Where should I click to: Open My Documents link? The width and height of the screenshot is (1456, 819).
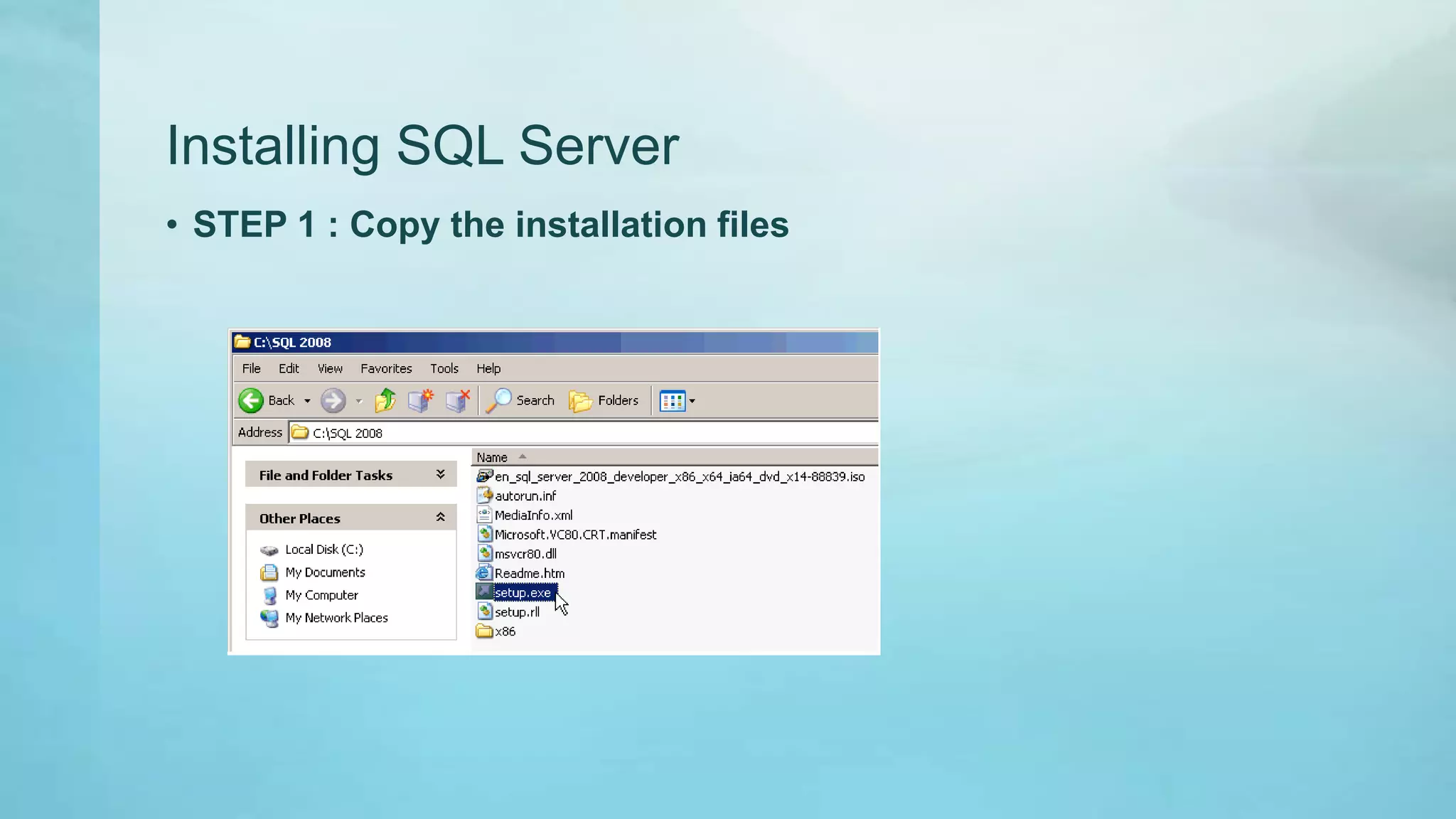pos(325,572)
